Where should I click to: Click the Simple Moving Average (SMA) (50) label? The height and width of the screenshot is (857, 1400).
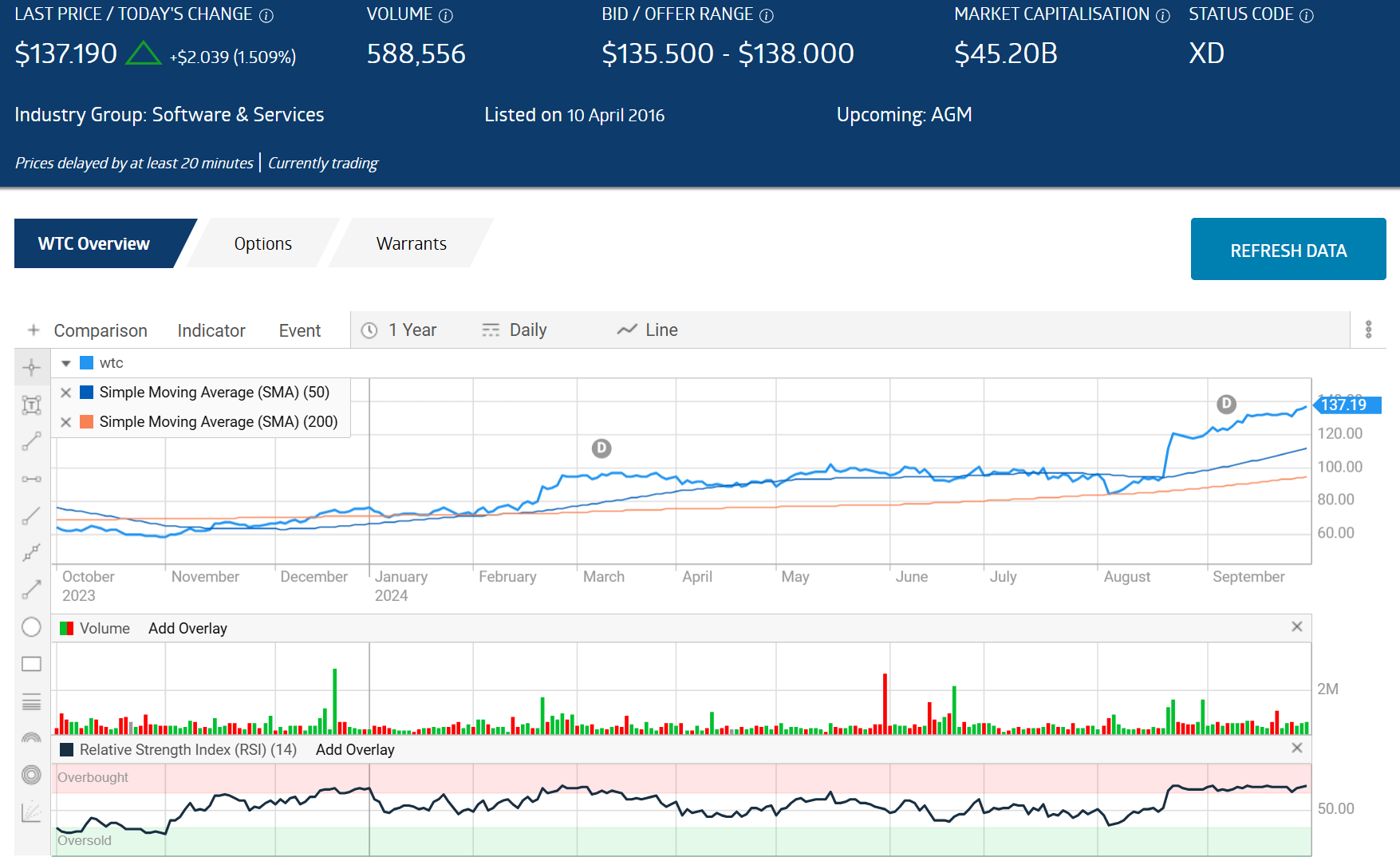pos(215,392)
